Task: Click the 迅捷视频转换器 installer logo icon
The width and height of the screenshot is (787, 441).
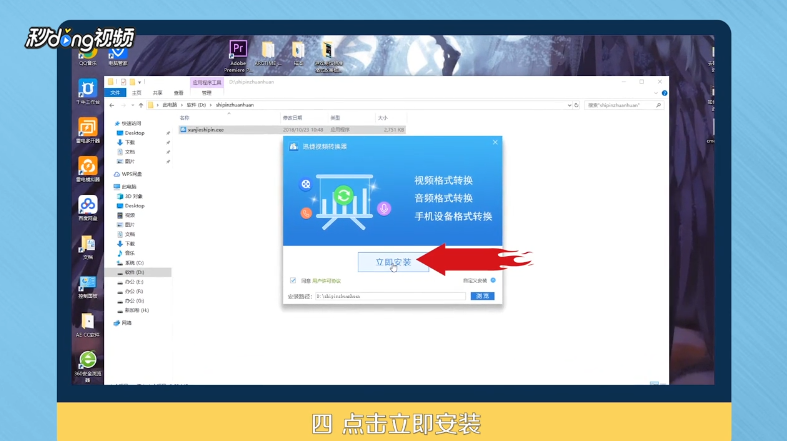Action: point(294,146)
